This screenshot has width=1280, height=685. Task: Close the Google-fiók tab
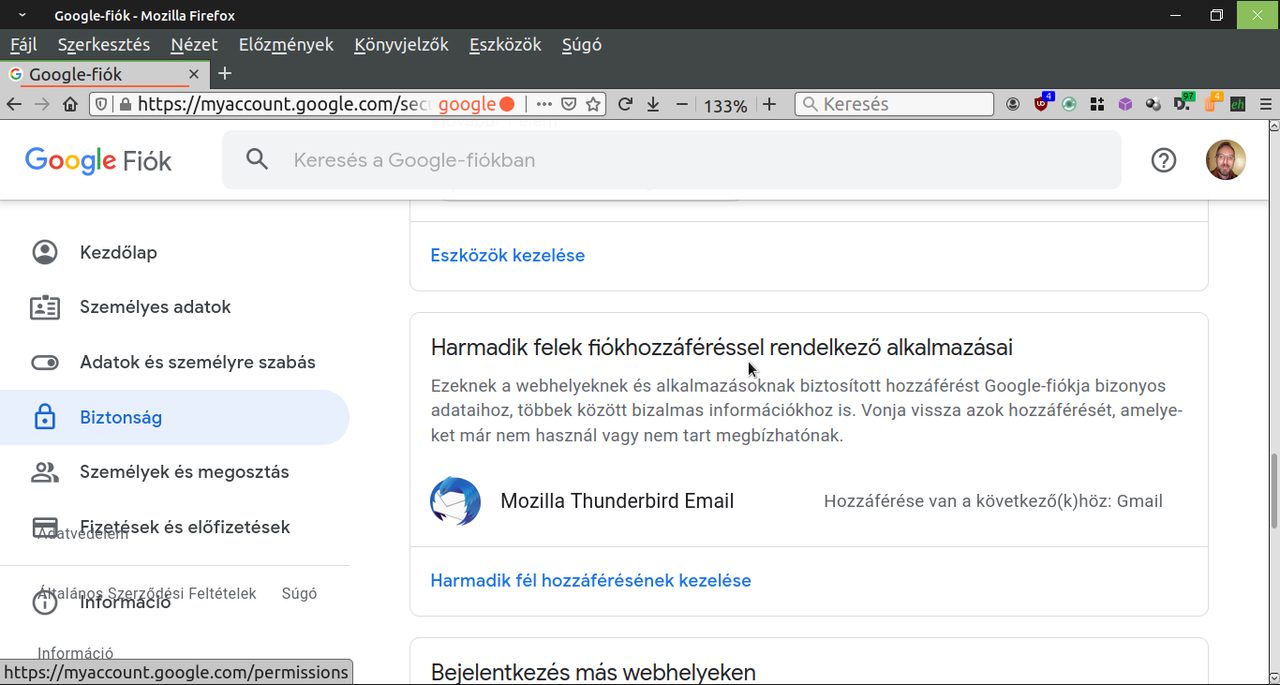pos(194,74)
